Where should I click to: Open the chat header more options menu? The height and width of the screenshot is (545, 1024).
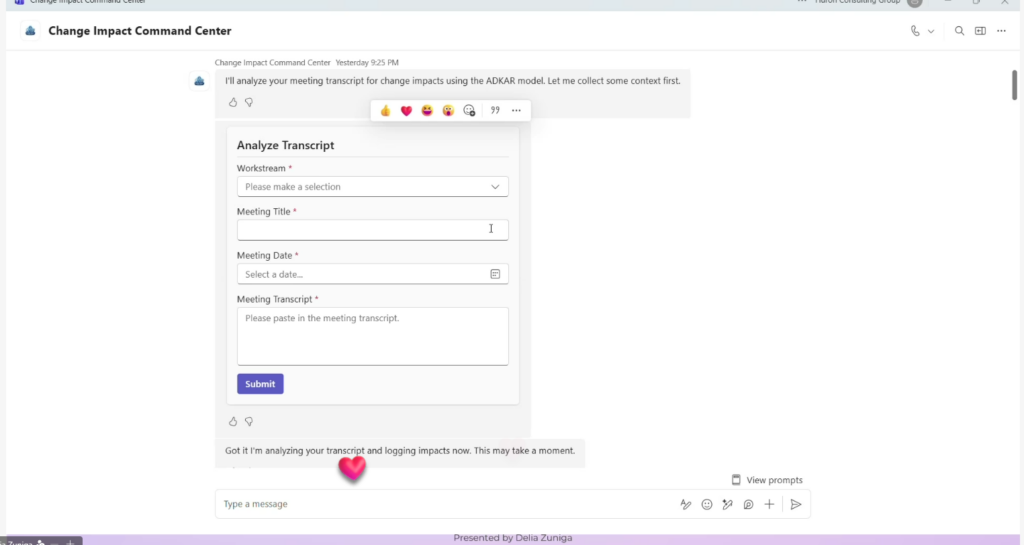pos(1001,31)
